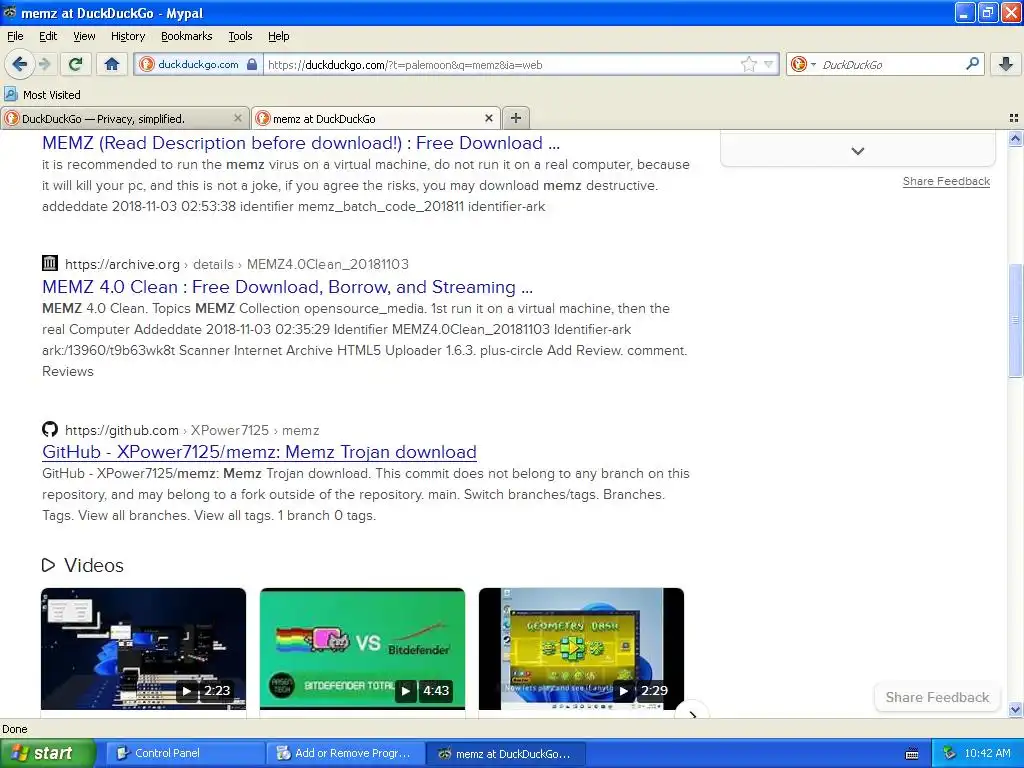Open the File menu

point(15,36)
